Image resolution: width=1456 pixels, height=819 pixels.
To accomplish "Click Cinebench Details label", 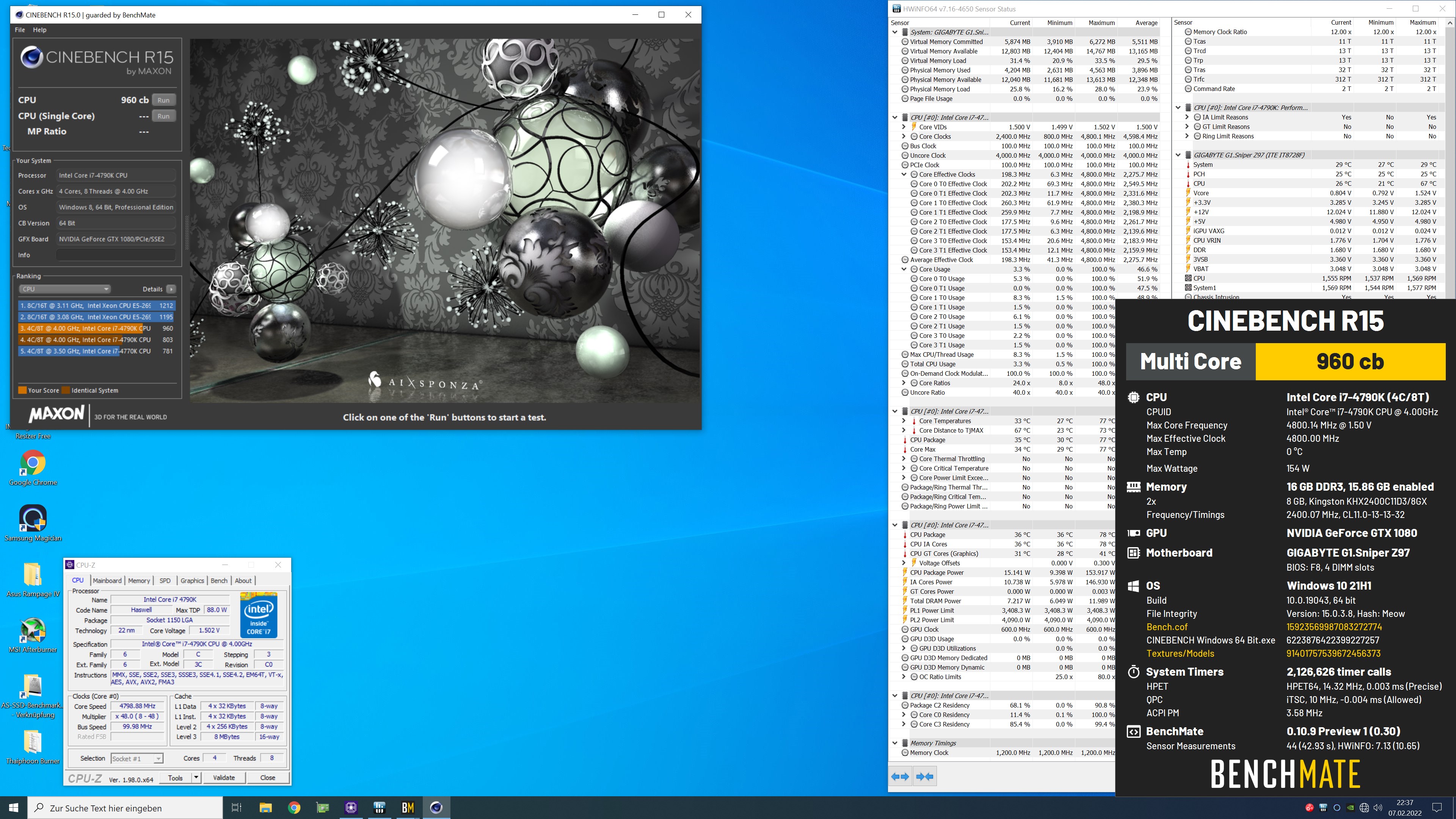I will click(x=152, y=289).
